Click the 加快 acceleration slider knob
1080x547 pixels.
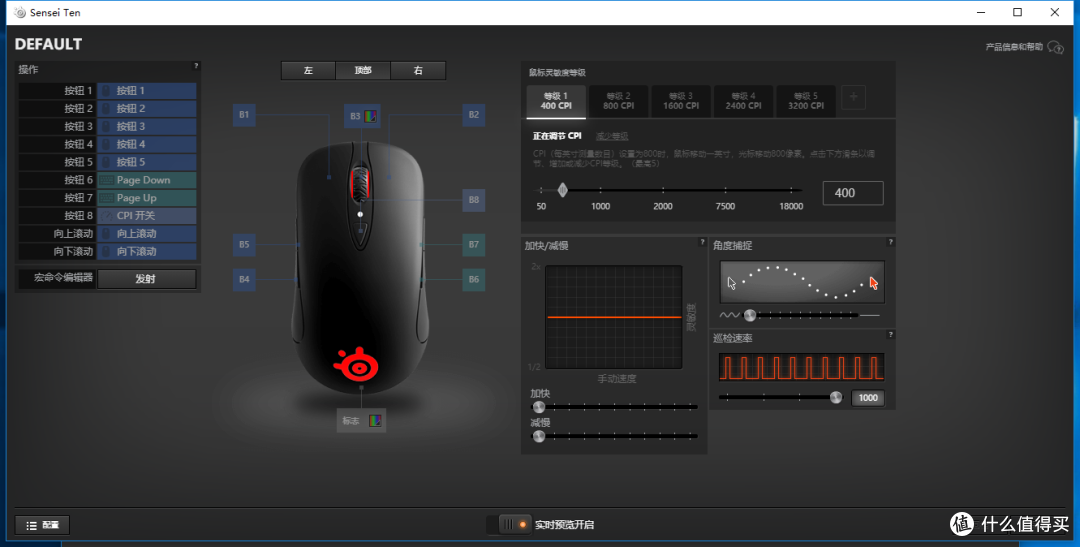pos(539,407)
